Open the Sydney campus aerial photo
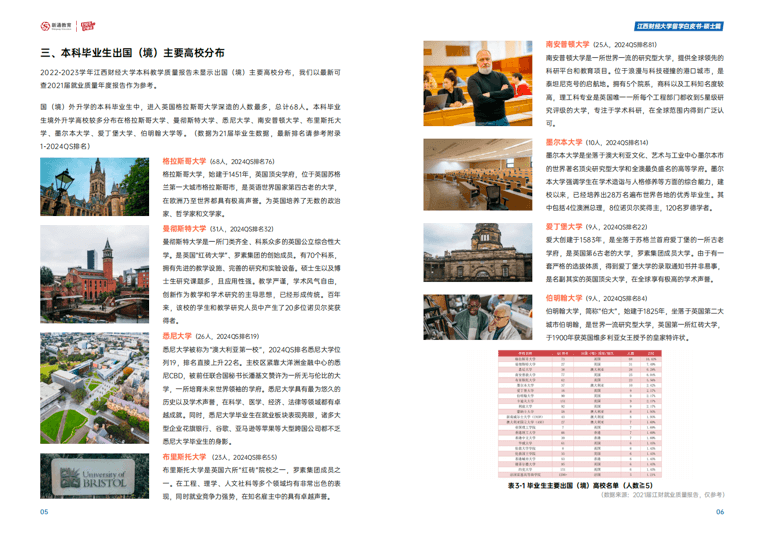Image resolution: width=763 pixels, height=536 pixels. [x=94, y=388]
